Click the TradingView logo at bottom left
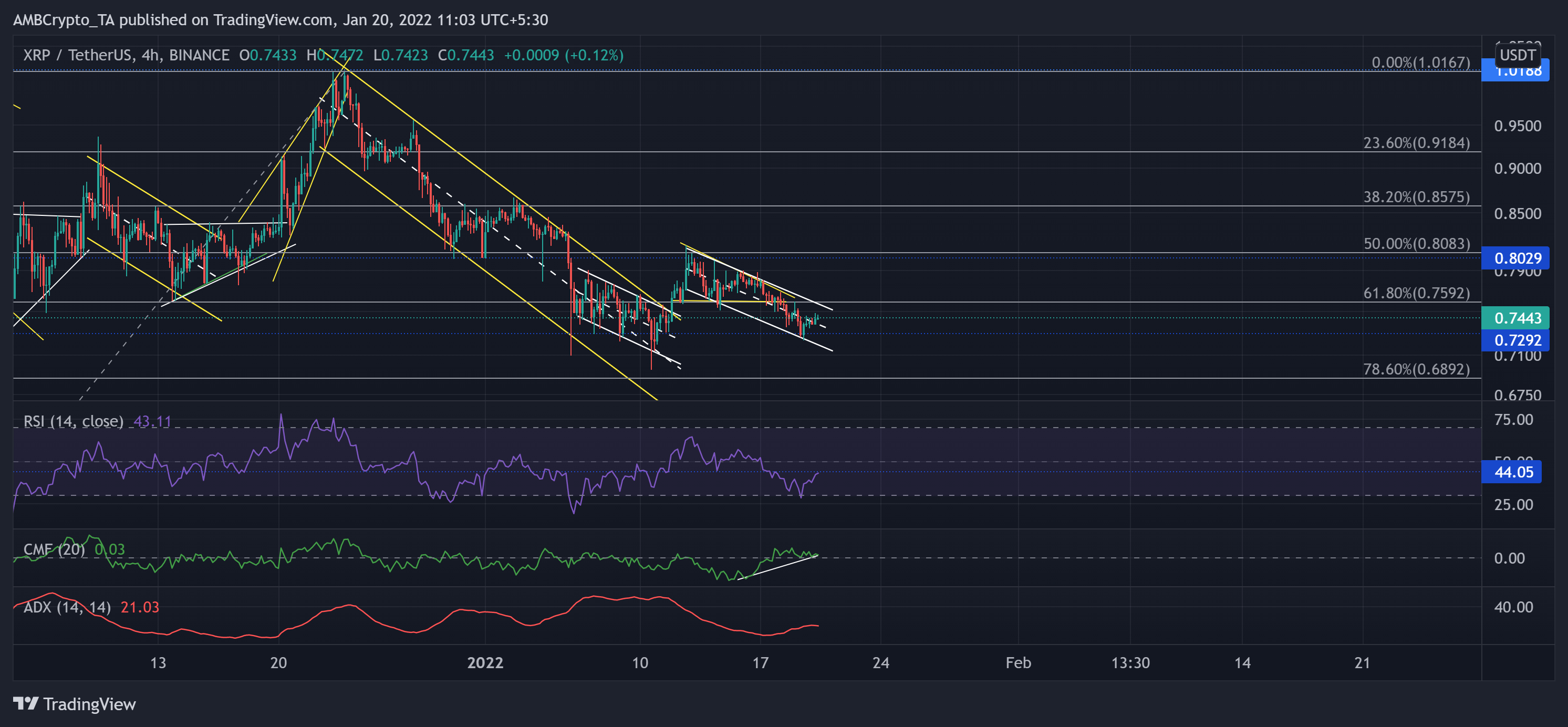The height and width of the screenshot is (727, 1568). coord(74,704)
